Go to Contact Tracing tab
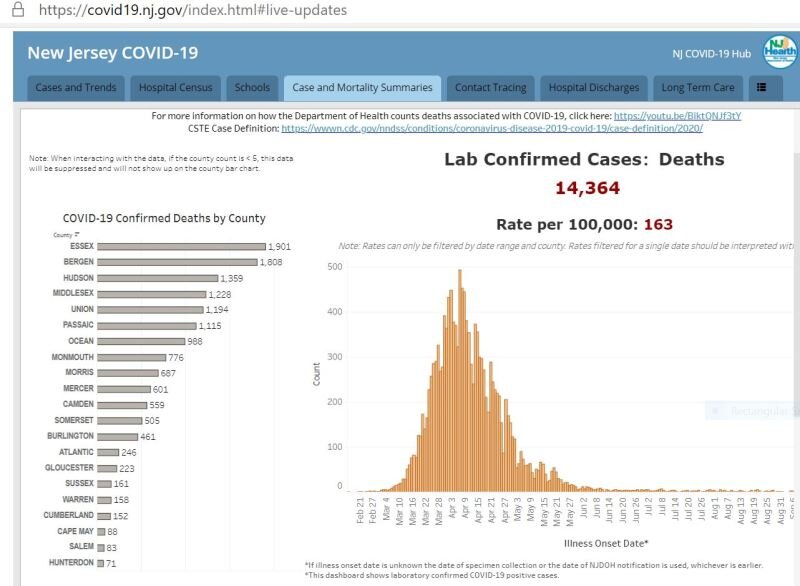Image resolution: width=800 pixels, height=586 pixels. [490, 88]
